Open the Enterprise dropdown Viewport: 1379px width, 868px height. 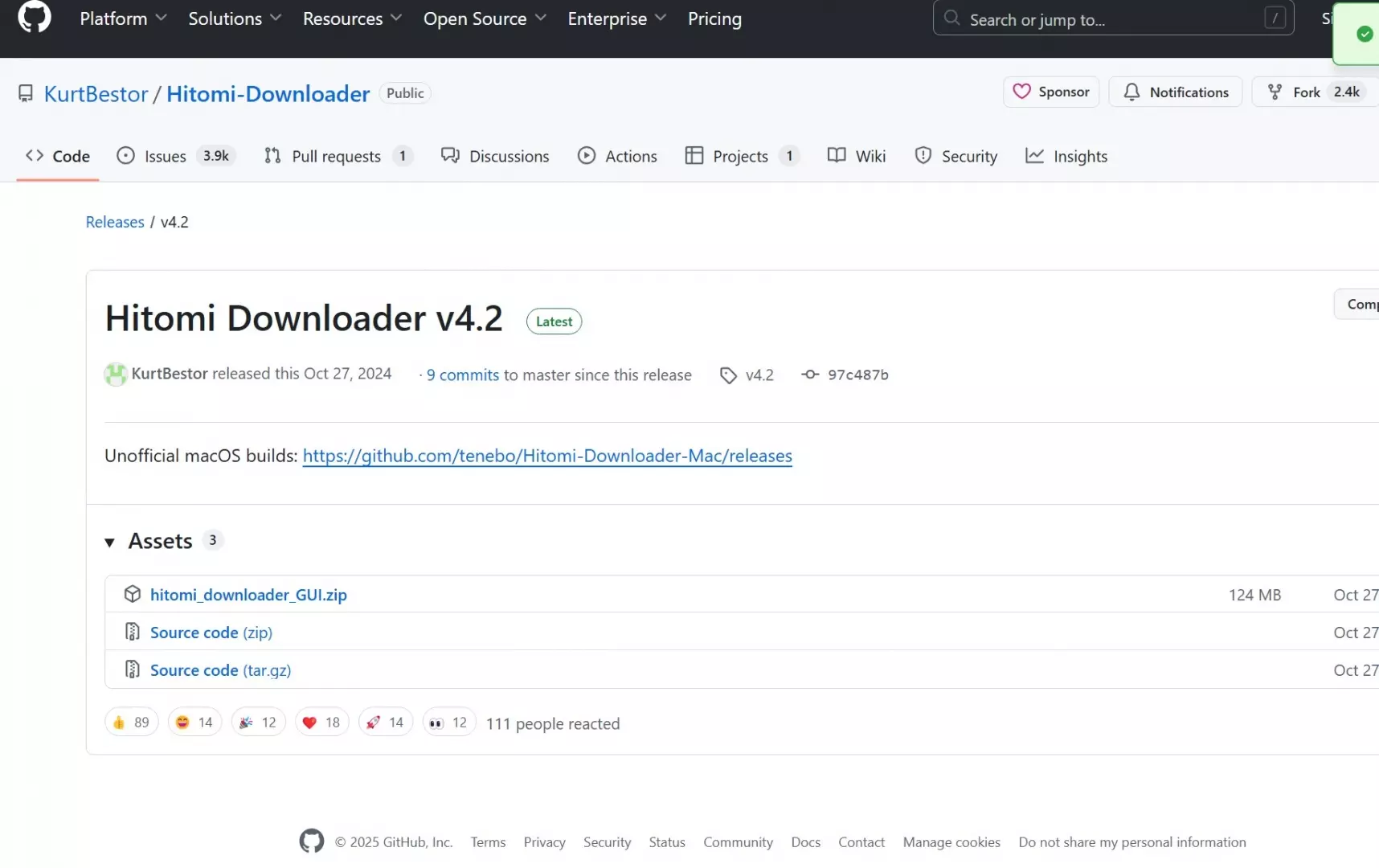[616, 18]
